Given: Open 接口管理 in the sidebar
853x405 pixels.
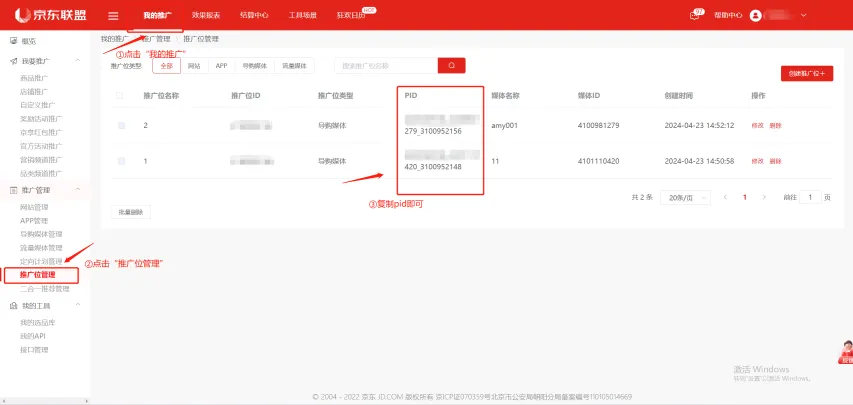Looking at the screenshot, I should [x=34, y=349].
